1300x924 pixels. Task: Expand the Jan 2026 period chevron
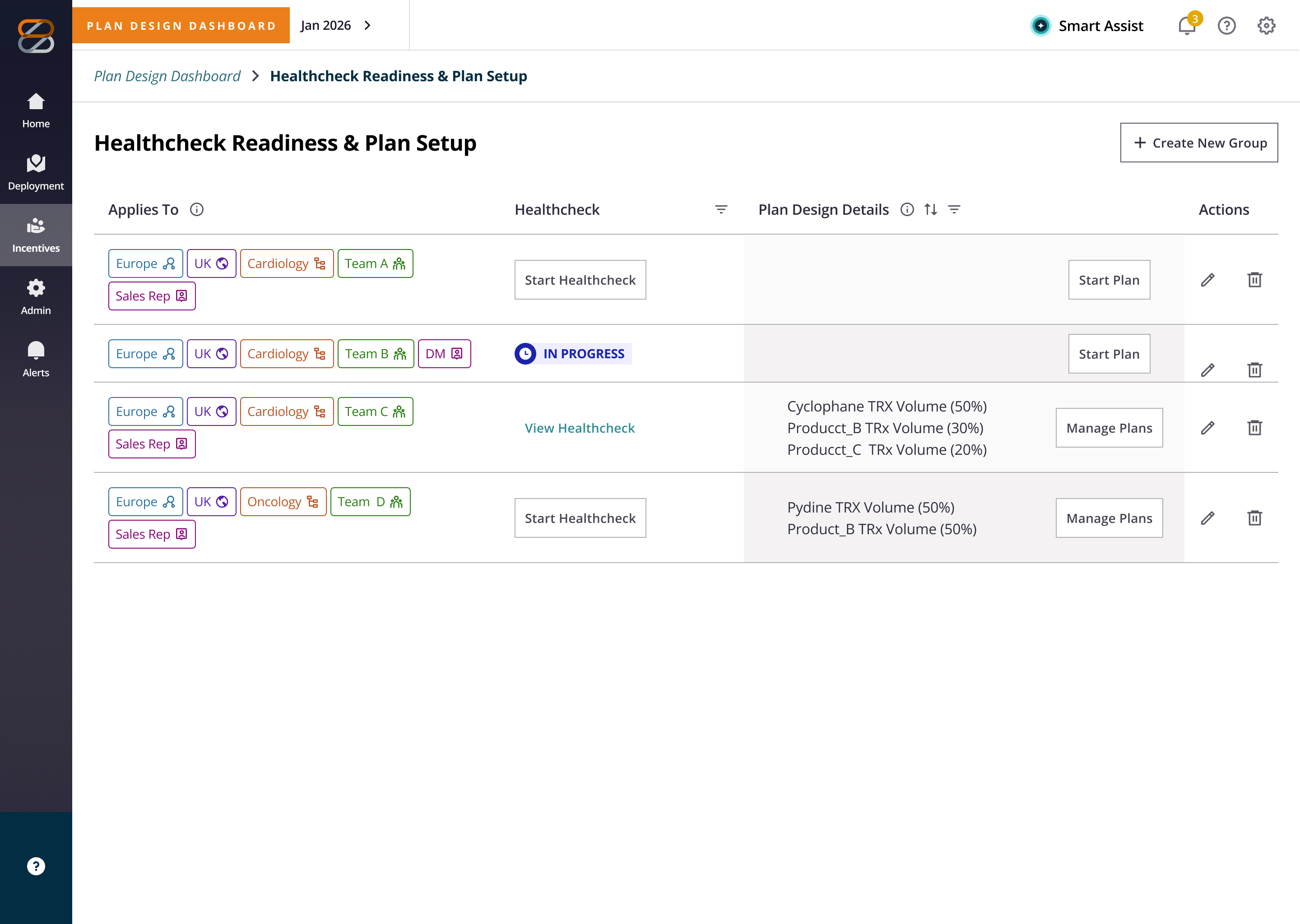tap(368, 25)
